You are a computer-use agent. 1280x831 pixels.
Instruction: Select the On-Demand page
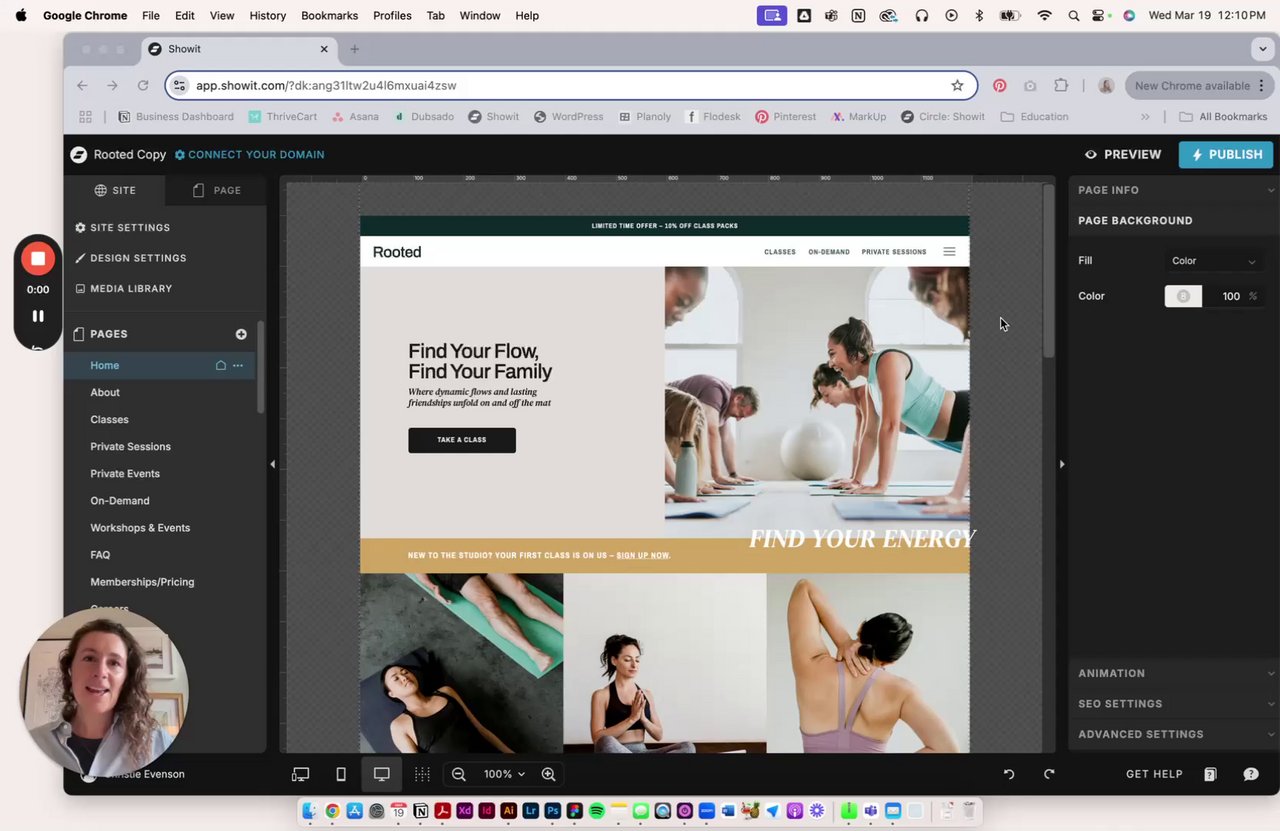[x=120, y=500]
